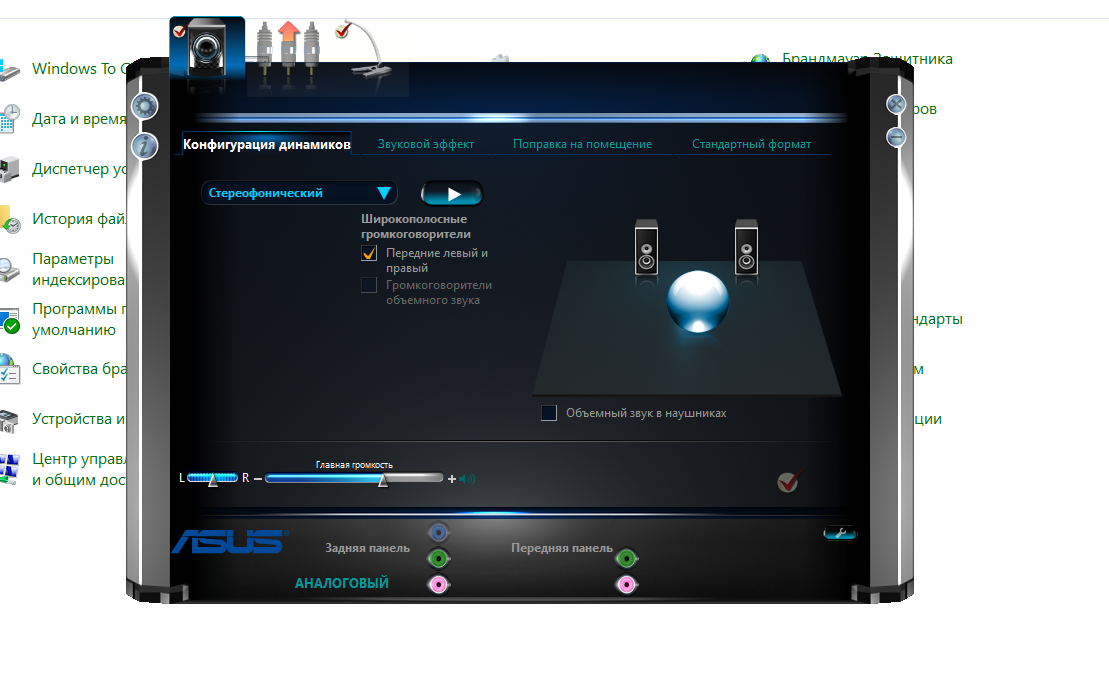Click the 'Дата и время' clock icon
Viewport: 1109px width, 698px height.
[x=9, y=119]
